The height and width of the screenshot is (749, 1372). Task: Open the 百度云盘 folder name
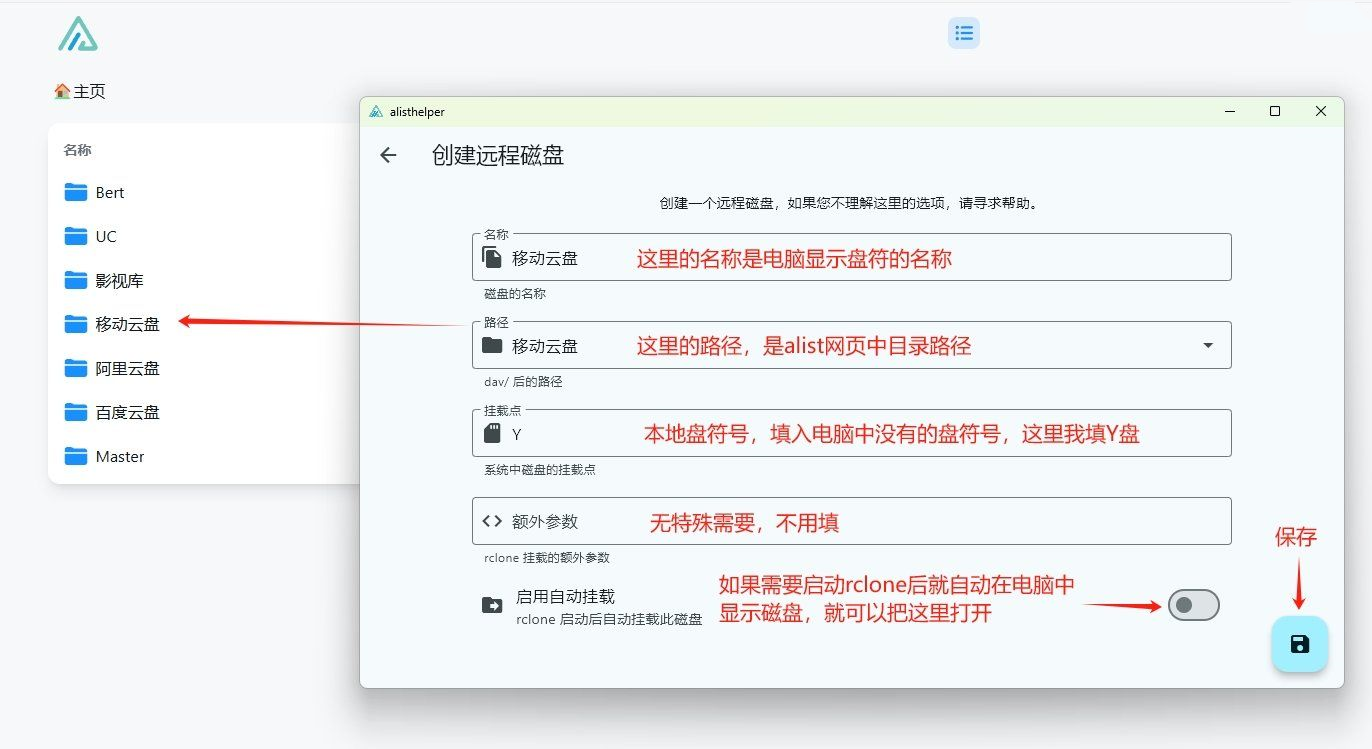[128, 413]
